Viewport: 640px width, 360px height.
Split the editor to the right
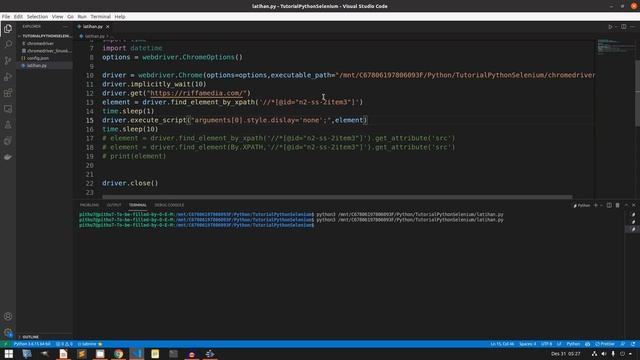(624, 27)
